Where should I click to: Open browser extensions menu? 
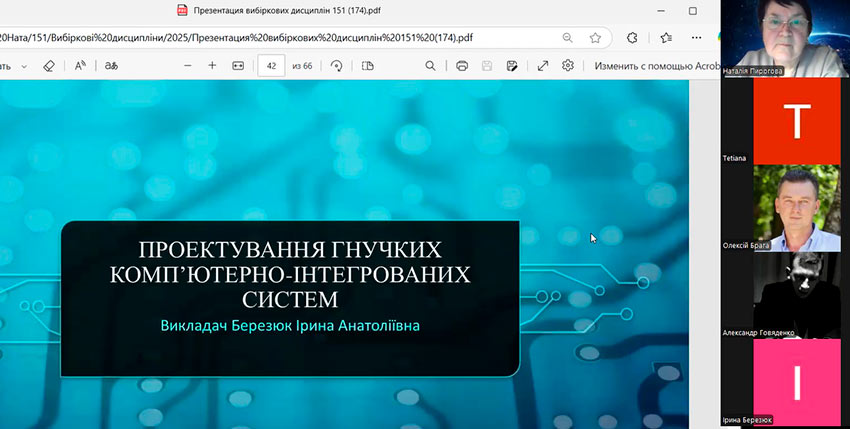tap(632, 37)
